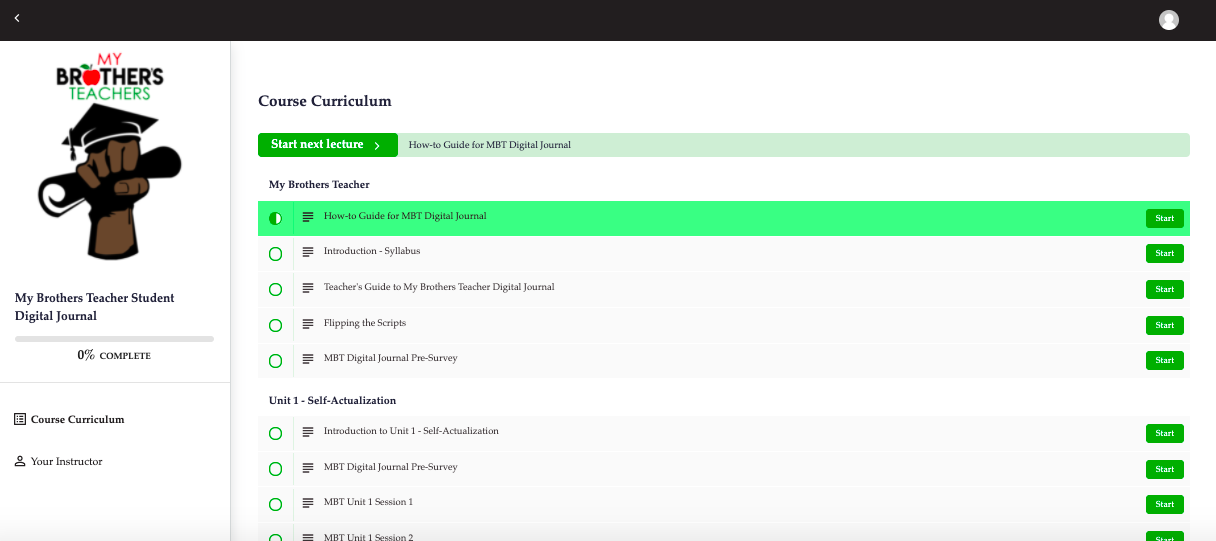
Task: Start the Introduction - Syllabus lecture
Action: [1164, 254]
